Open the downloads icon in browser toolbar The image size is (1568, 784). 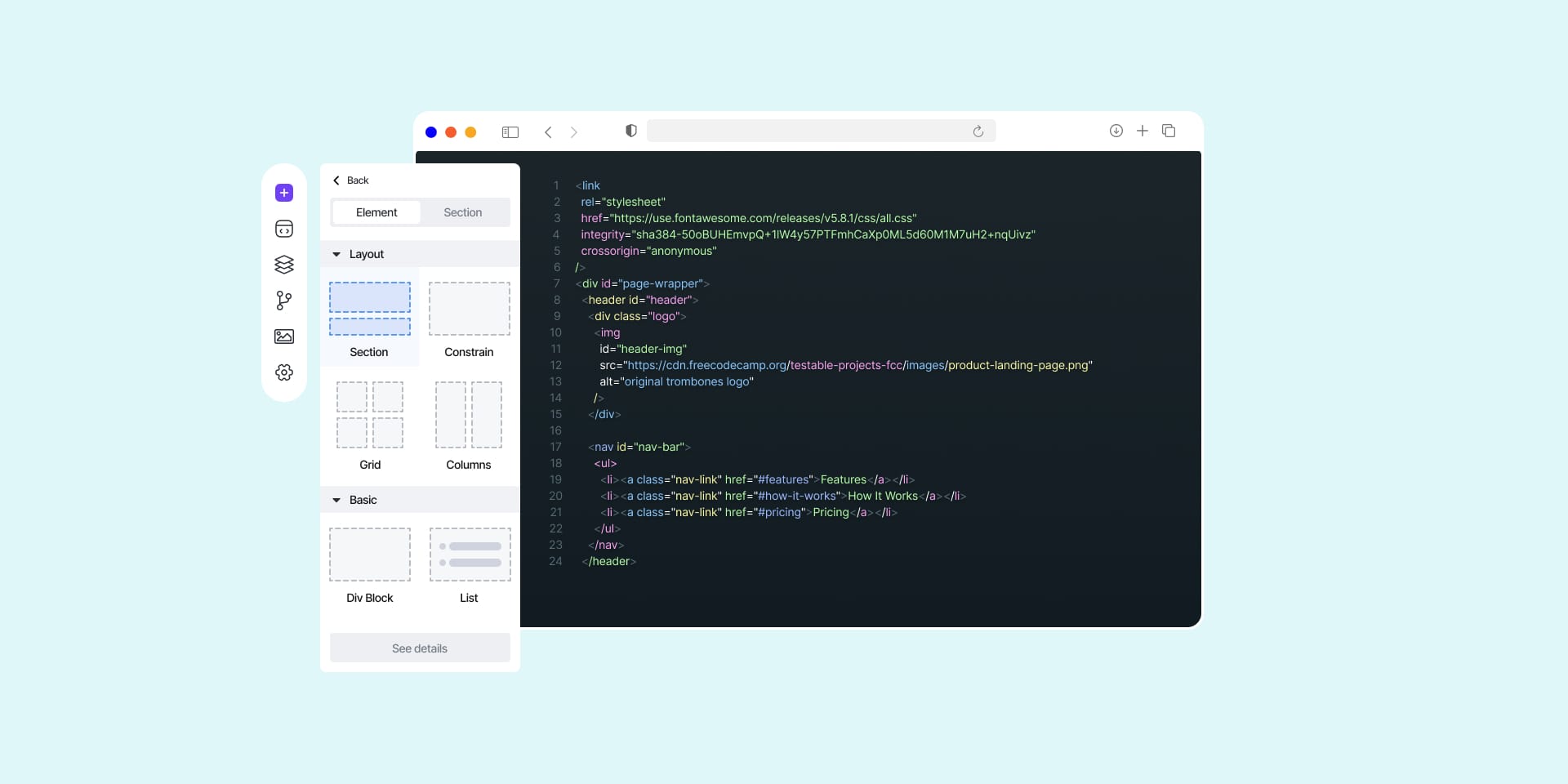(x=1116, y=131)
